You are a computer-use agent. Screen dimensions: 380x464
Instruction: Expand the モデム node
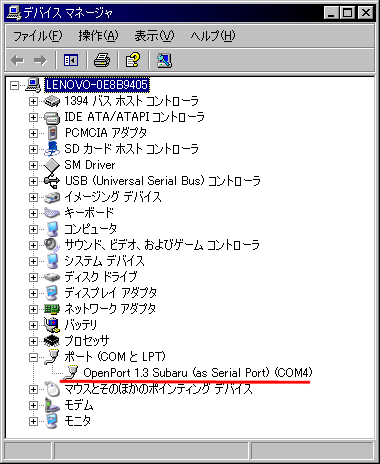(33, 405)
